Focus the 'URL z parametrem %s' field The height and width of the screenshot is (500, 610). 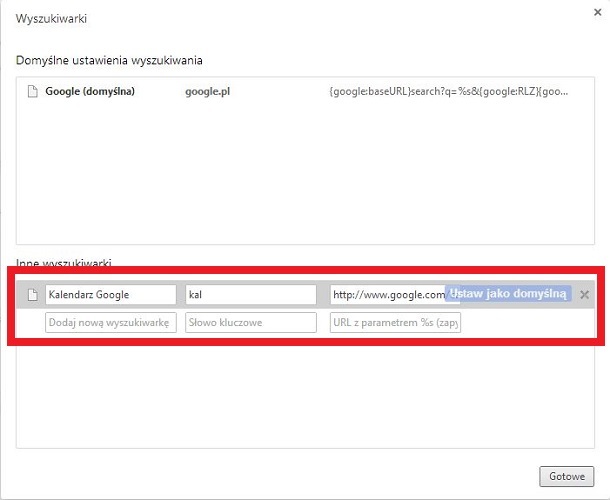click(395, 323)
